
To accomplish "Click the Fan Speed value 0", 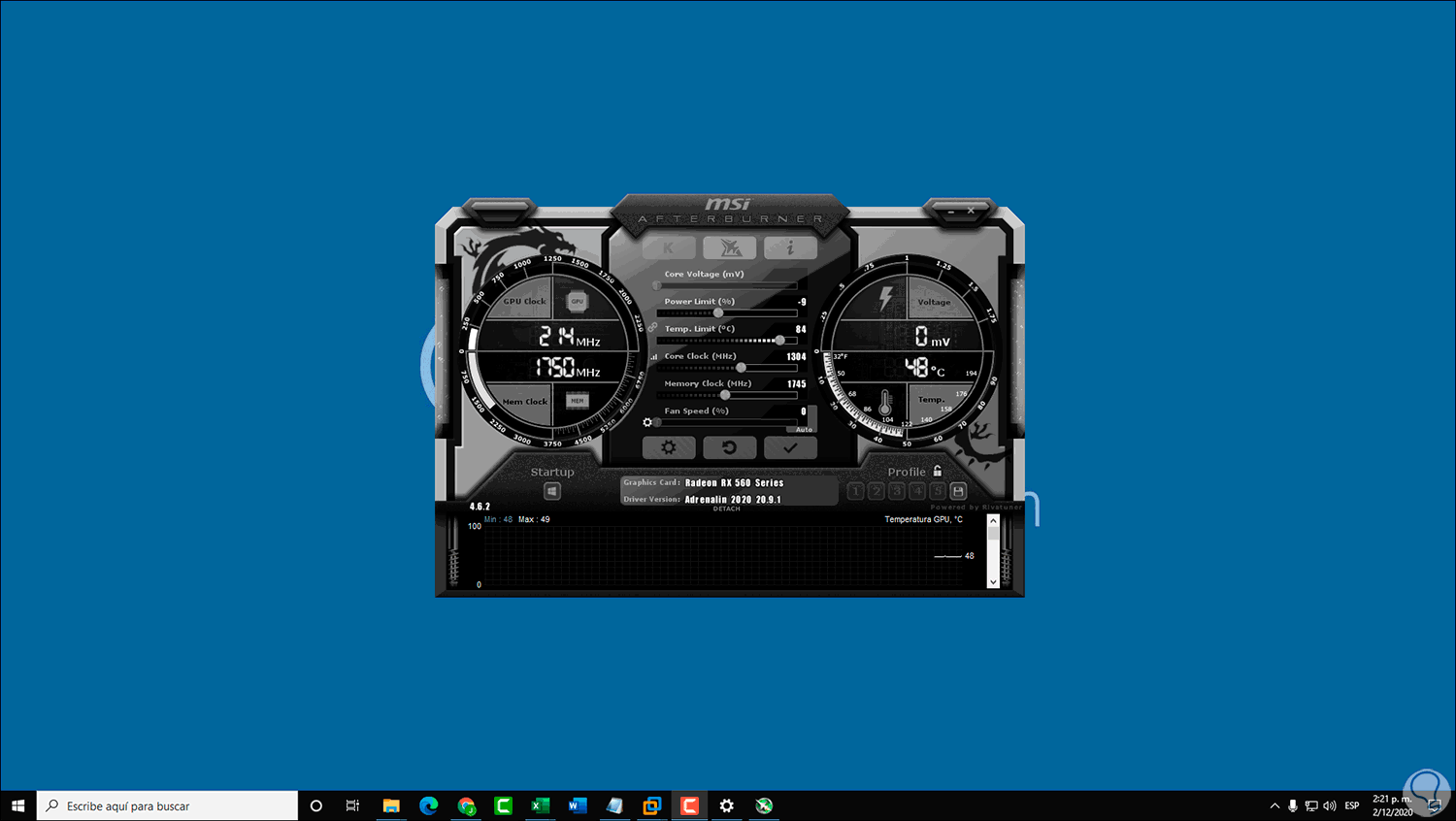I will [x=804, y=411].
